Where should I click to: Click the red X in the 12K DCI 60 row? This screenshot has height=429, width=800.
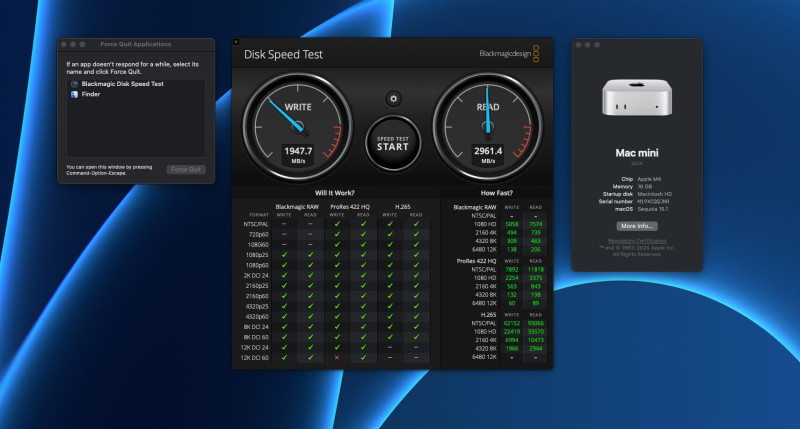[337, 358]
